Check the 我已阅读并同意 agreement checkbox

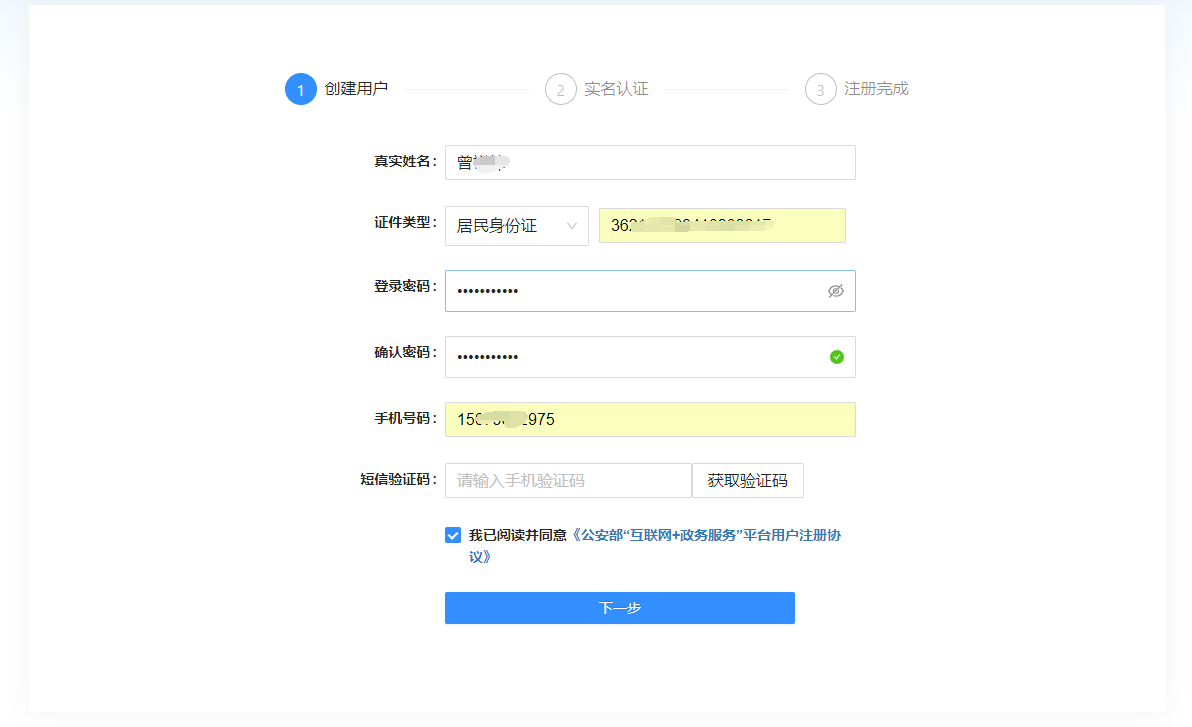click(453, 535)
